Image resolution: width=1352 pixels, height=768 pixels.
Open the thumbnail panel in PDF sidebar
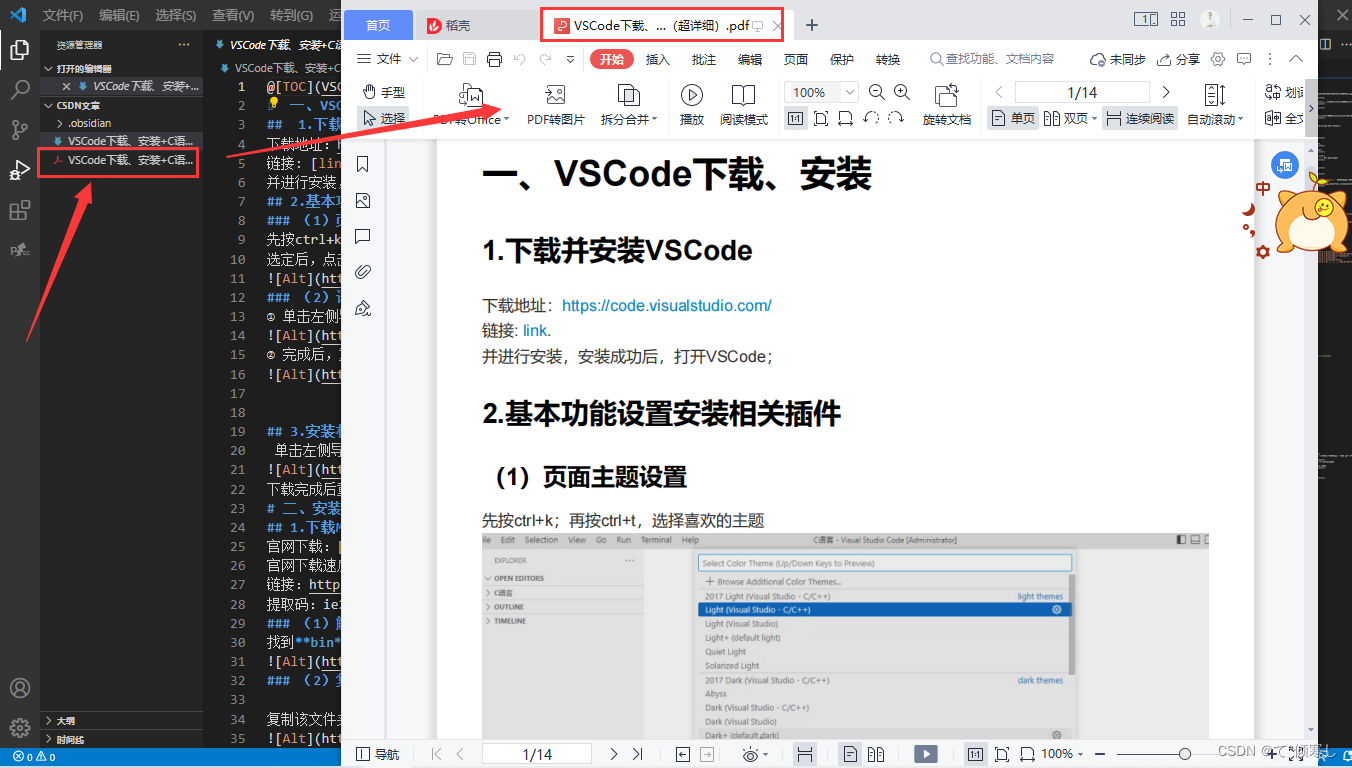[x=363, y=201]
